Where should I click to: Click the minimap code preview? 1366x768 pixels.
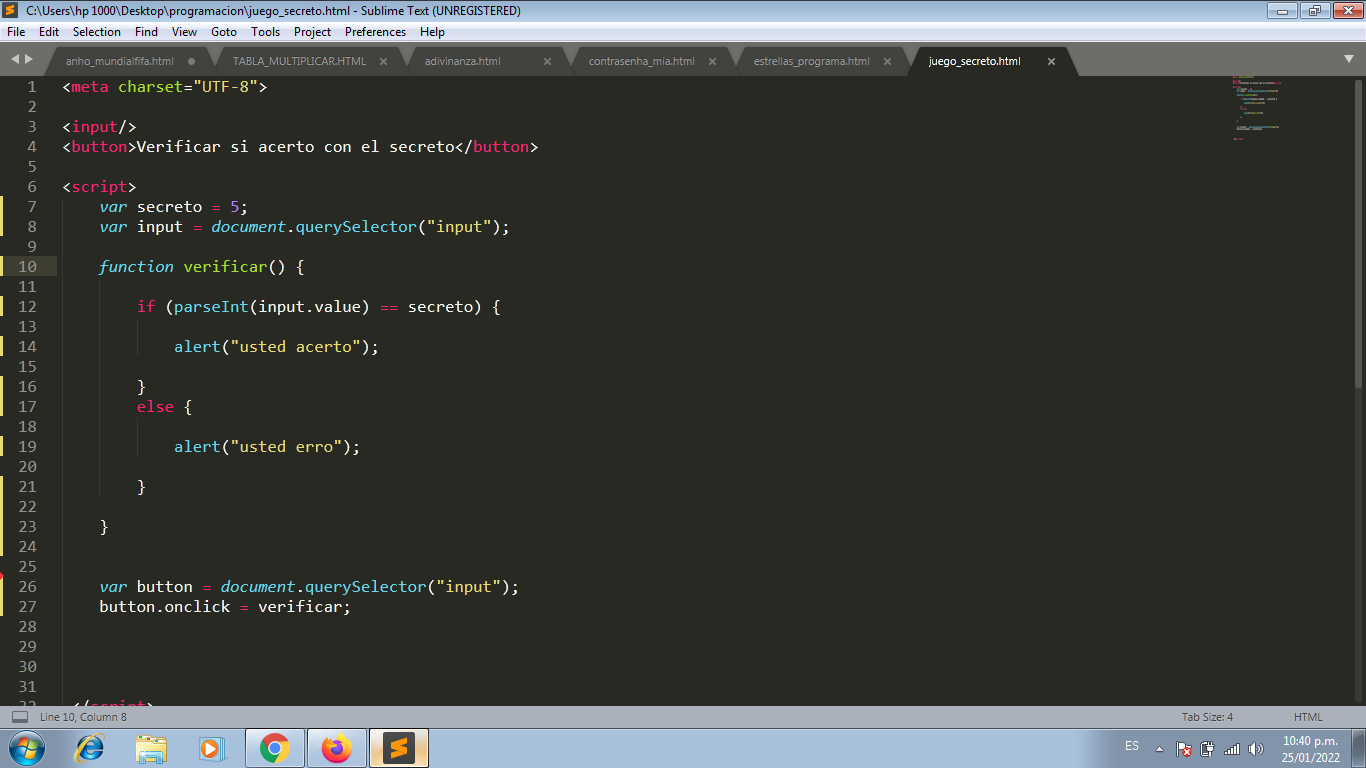(1255, 108)
